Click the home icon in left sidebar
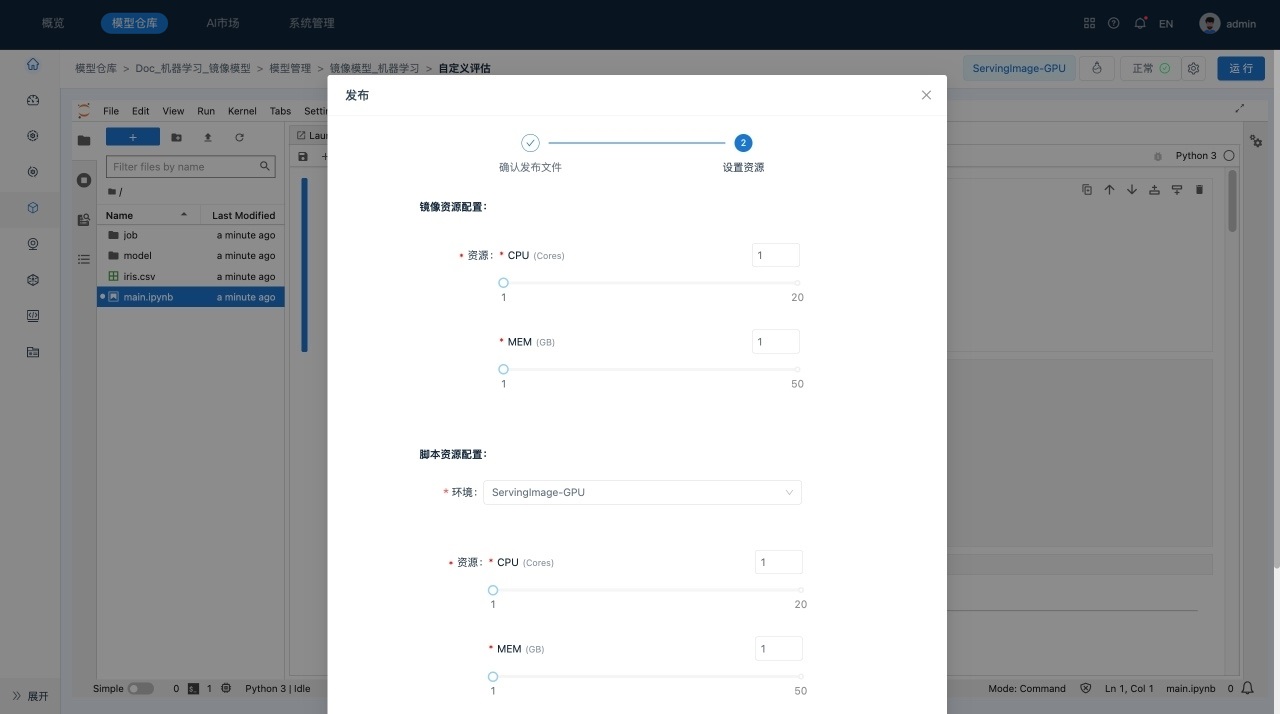The height and width of the screenshot is (714, 1280). [x=33, y=64]
